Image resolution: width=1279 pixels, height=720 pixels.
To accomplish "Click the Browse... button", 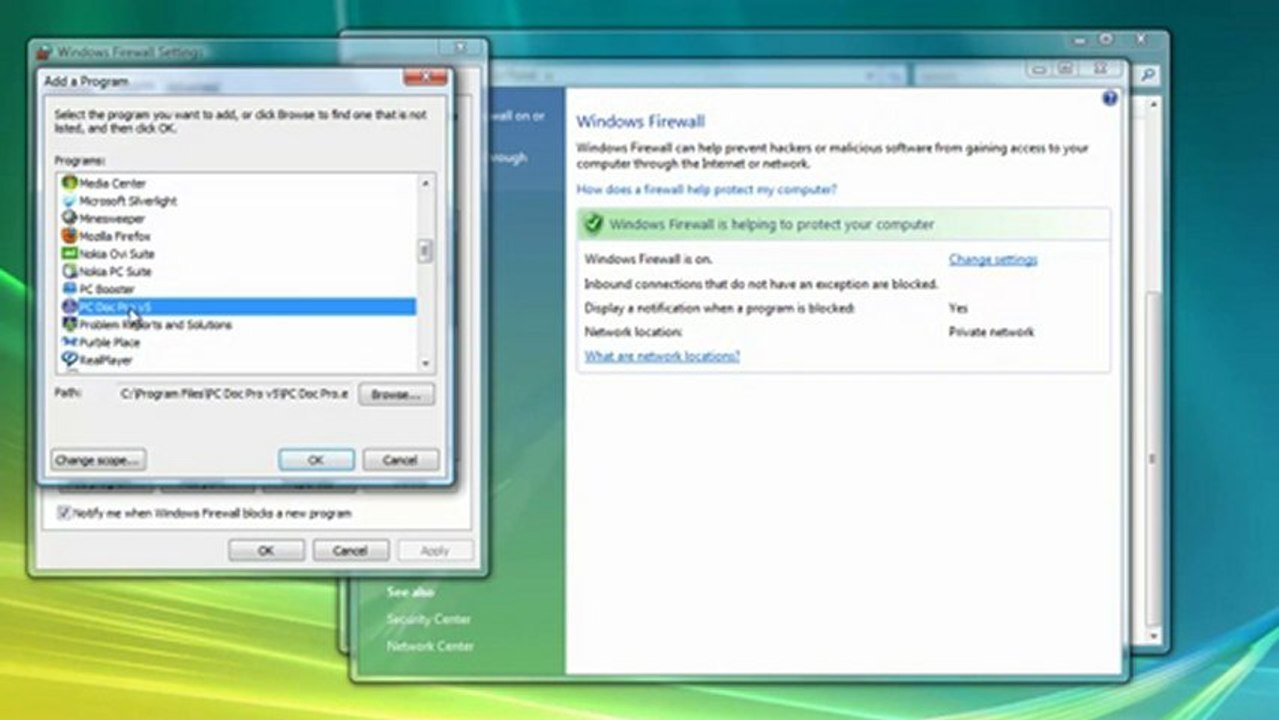I will [x=396, y=394].
